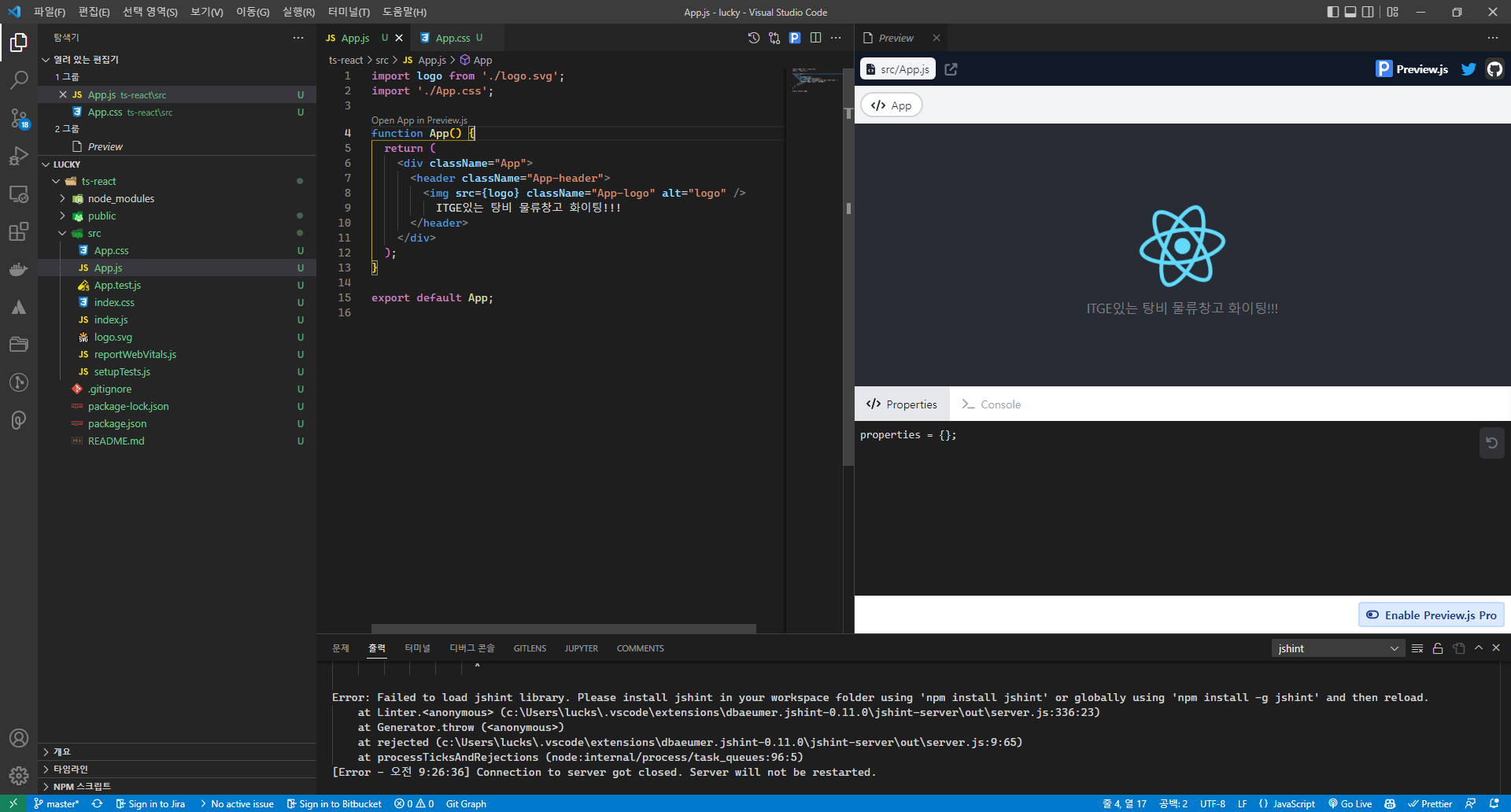Open the Terminal menu (터미널)
1511x812 pixels.
click(x=349, y=12)
